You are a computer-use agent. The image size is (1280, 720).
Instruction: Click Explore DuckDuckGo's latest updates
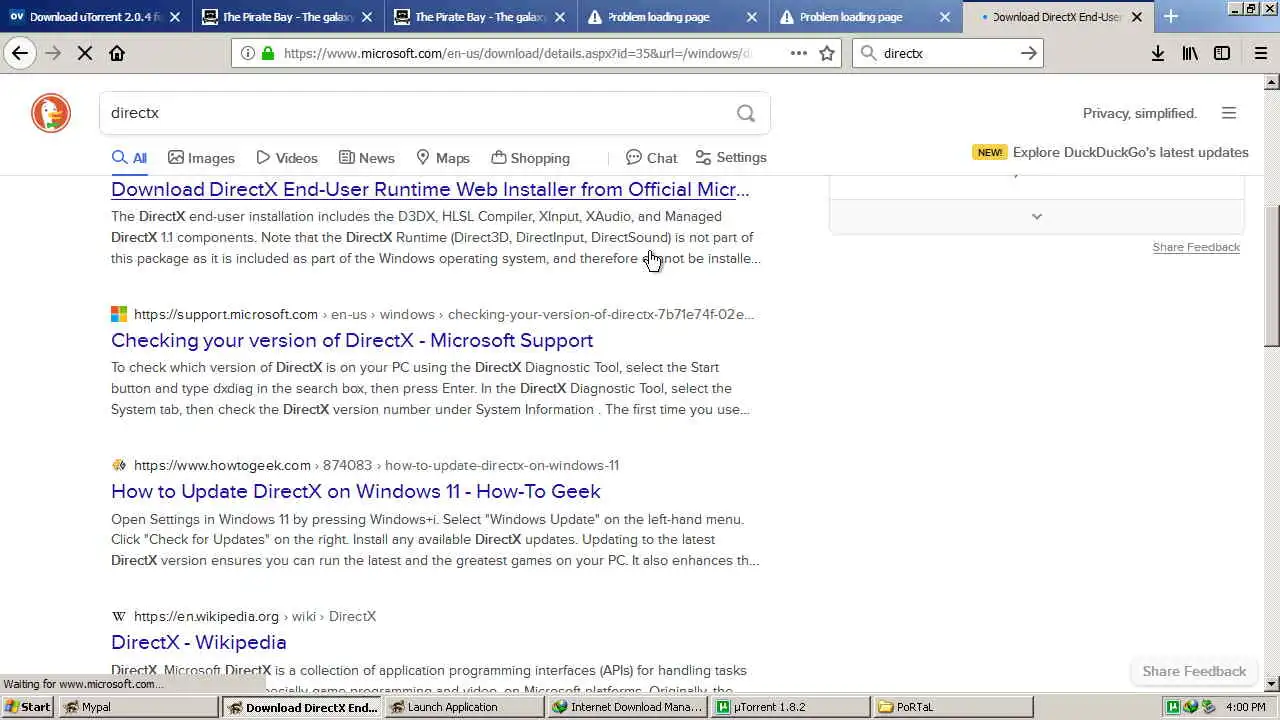[1130, 152]
